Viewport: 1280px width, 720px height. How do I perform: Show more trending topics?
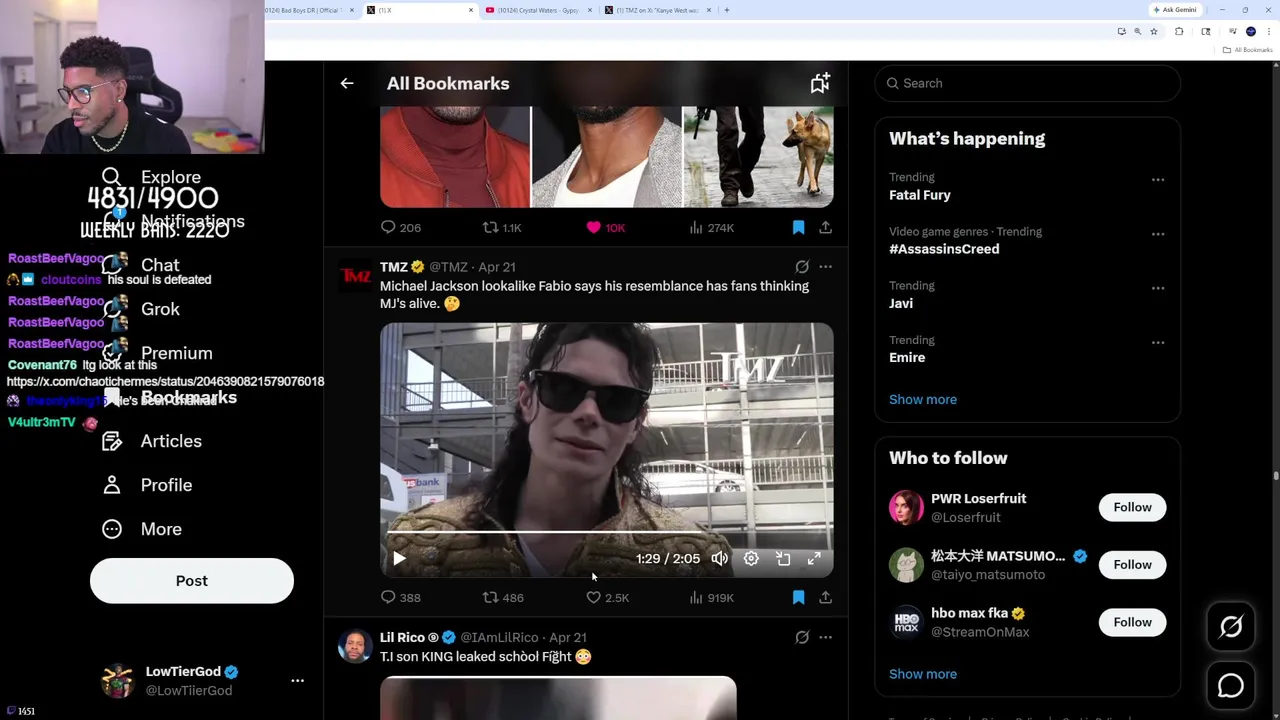click(923, 399)
